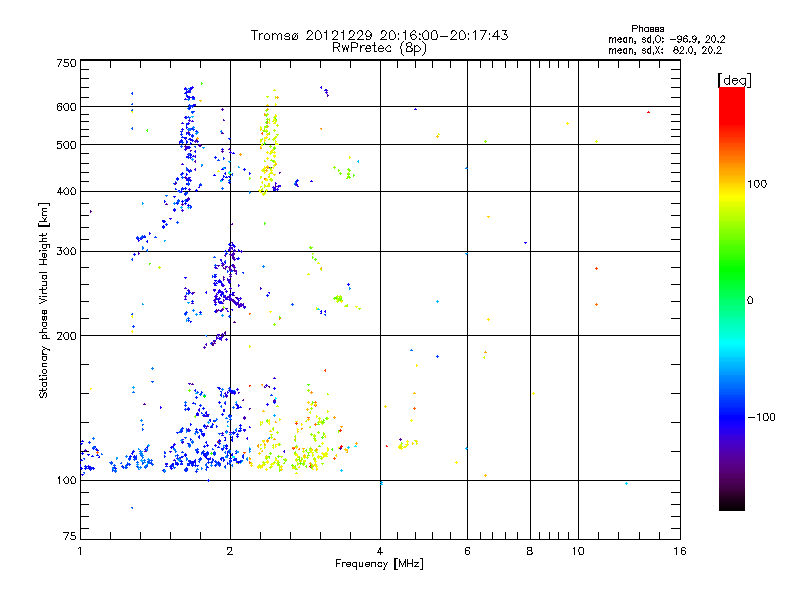Click the x-axis tick label '6'
Screen dimensions: 800x600
(x=467, y=551)
